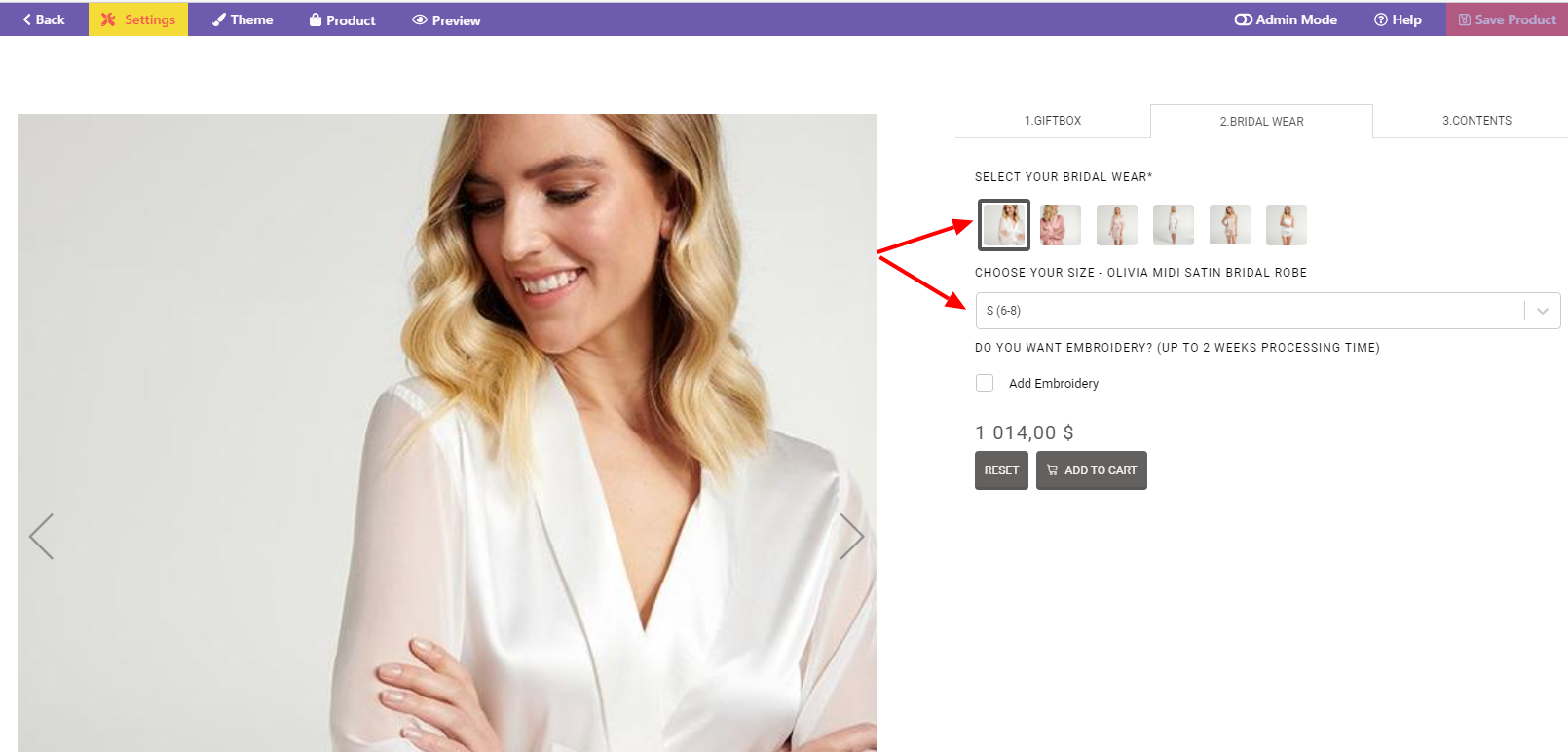Screen dimensions: 1568x752
Task: Select the 2.BRIDAL WEAR tab
Action: 1261,122
